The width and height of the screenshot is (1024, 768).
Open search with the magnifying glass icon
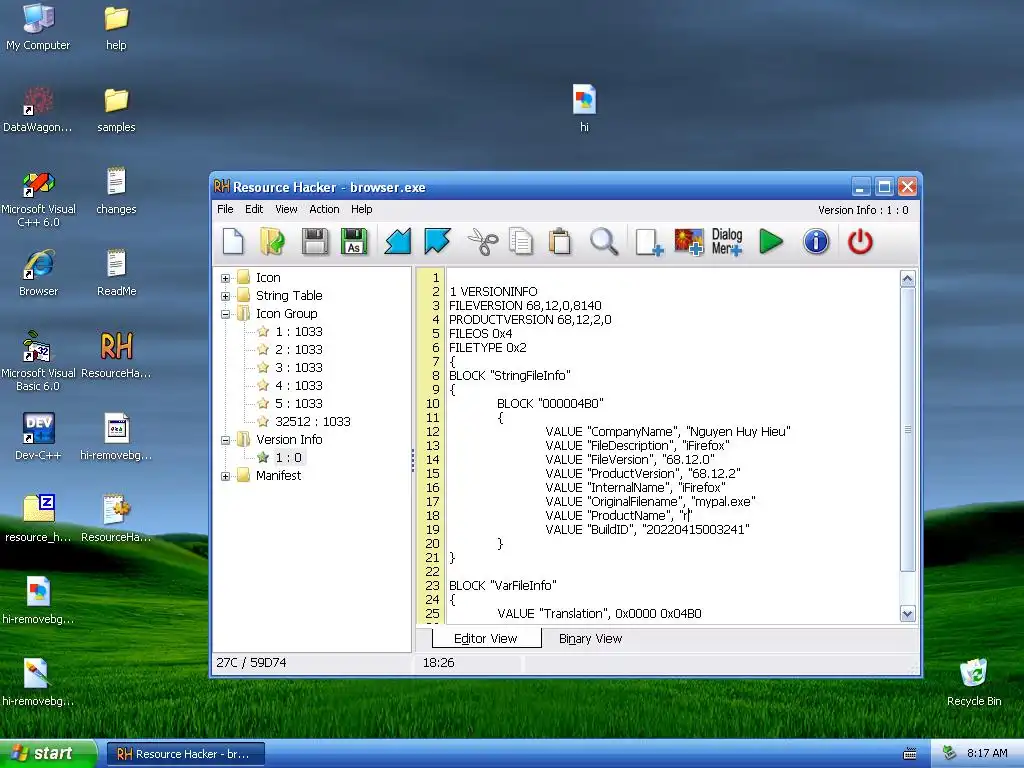pyautogui.click(x=604, y=242)
